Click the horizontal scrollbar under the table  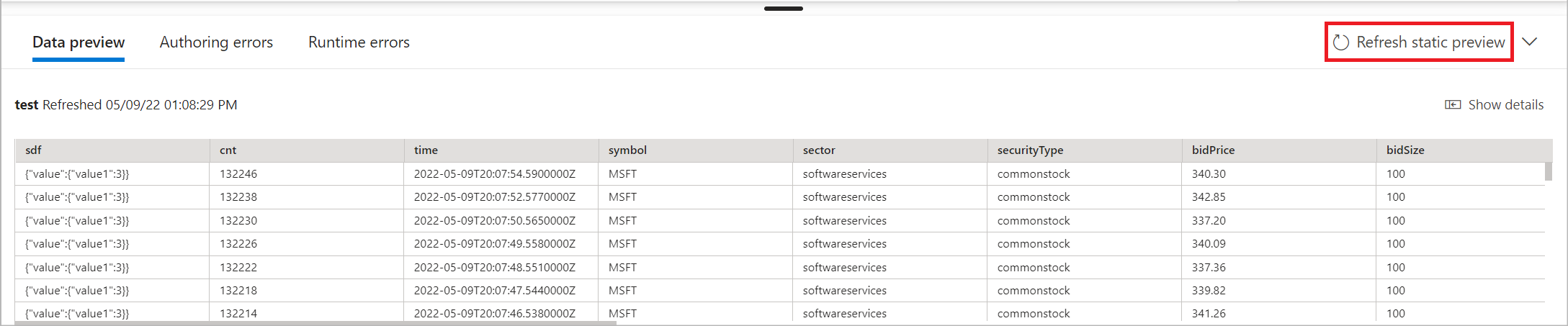click(x=315, y=323)
